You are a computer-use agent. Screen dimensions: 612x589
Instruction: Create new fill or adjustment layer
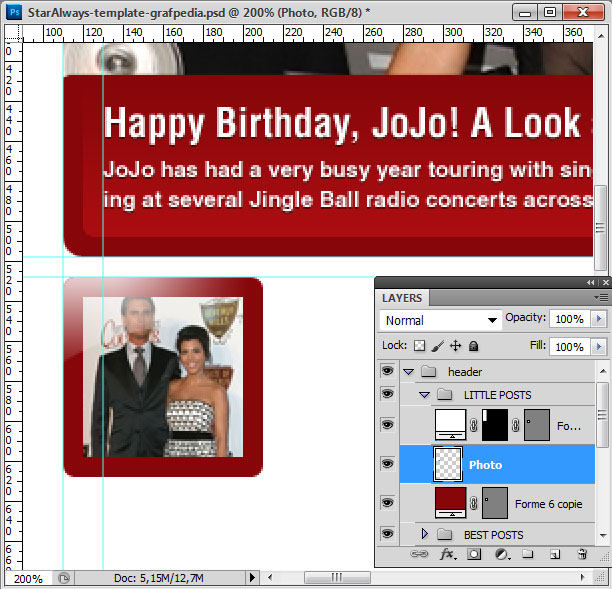coord(502,554)
